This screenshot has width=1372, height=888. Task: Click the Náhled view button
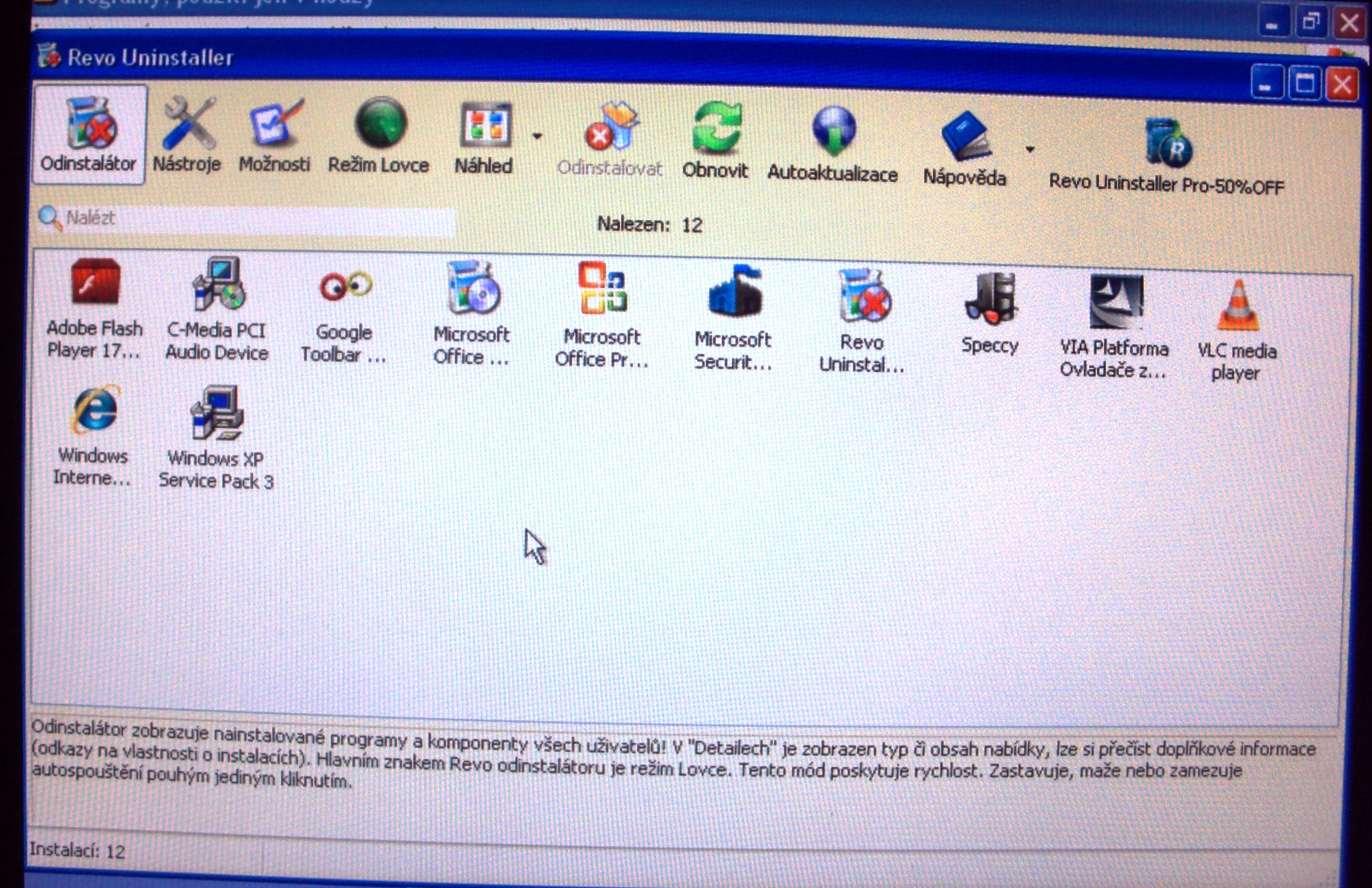coord(483,136)
